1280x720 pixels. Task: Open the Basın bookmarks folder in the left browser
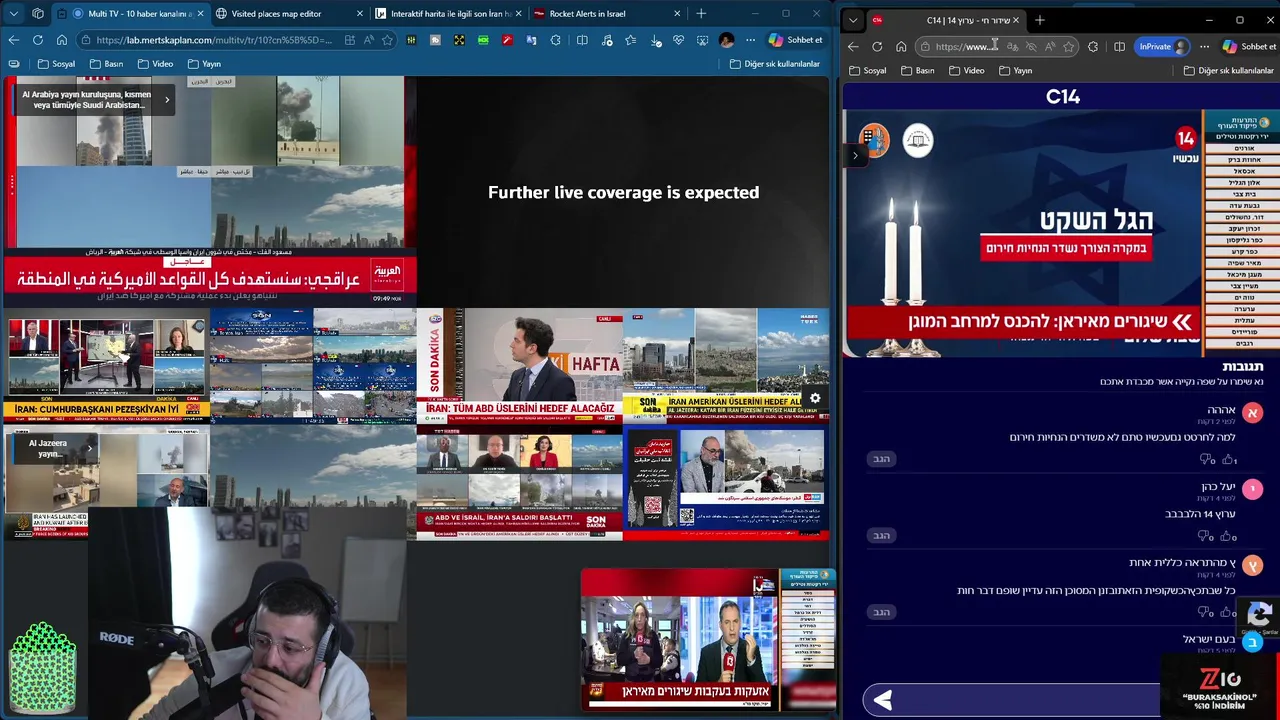click(106, 64)
